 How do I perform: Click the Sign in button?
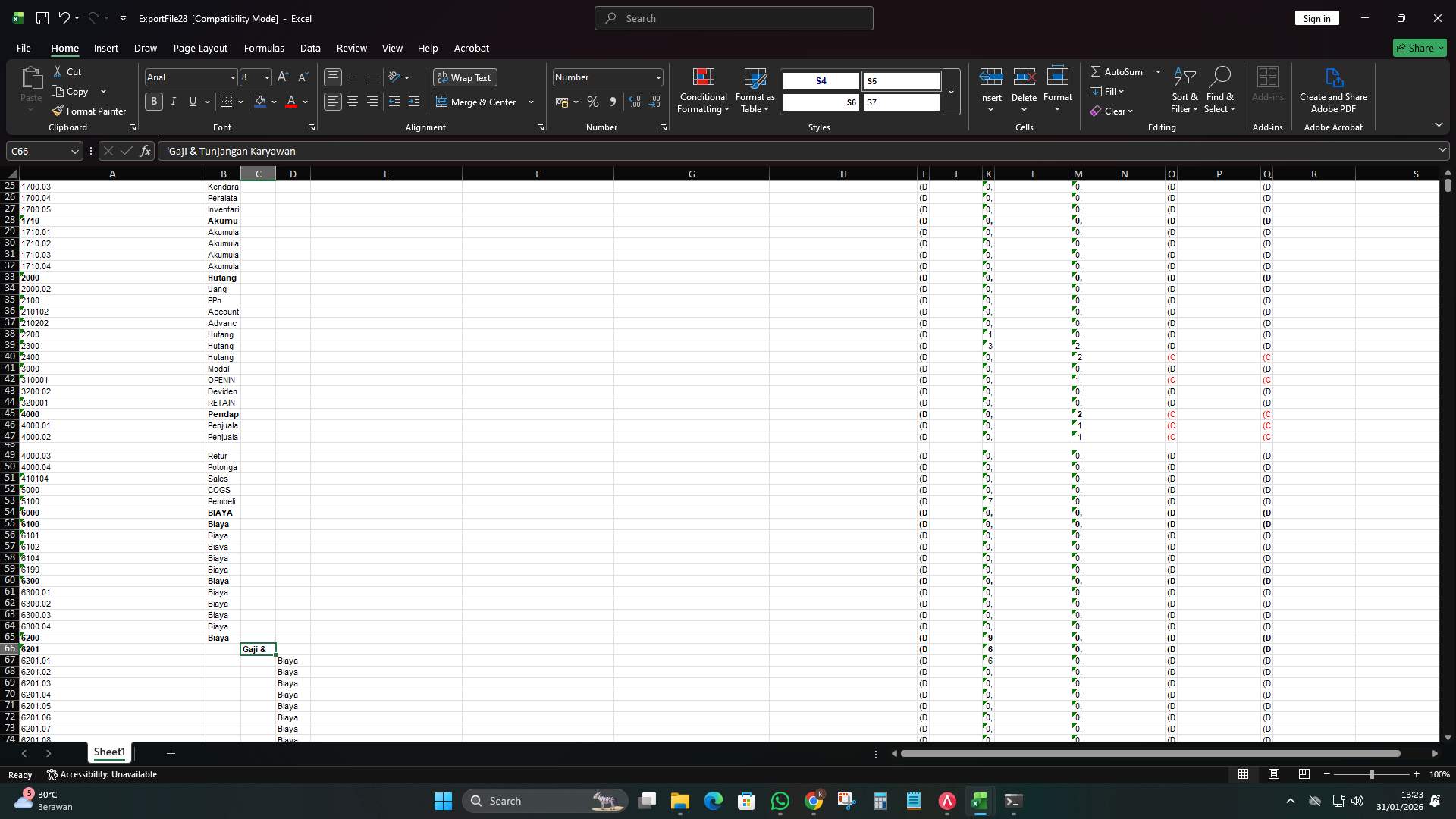(x=1316, y=17)
